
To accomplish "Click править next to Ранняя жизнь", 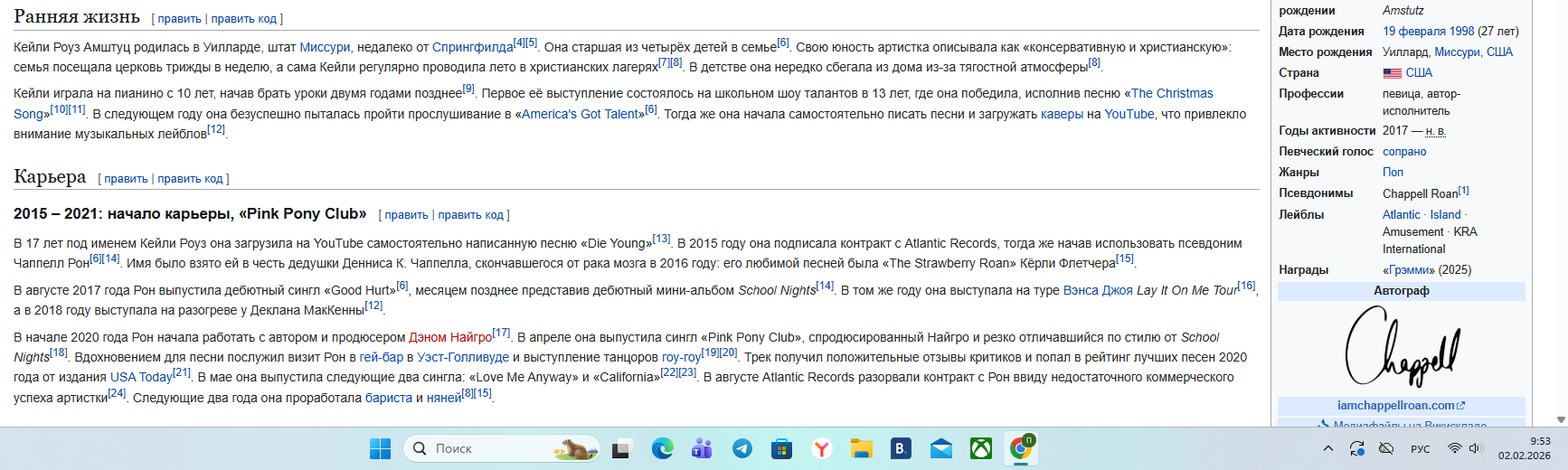I will 180,18.
